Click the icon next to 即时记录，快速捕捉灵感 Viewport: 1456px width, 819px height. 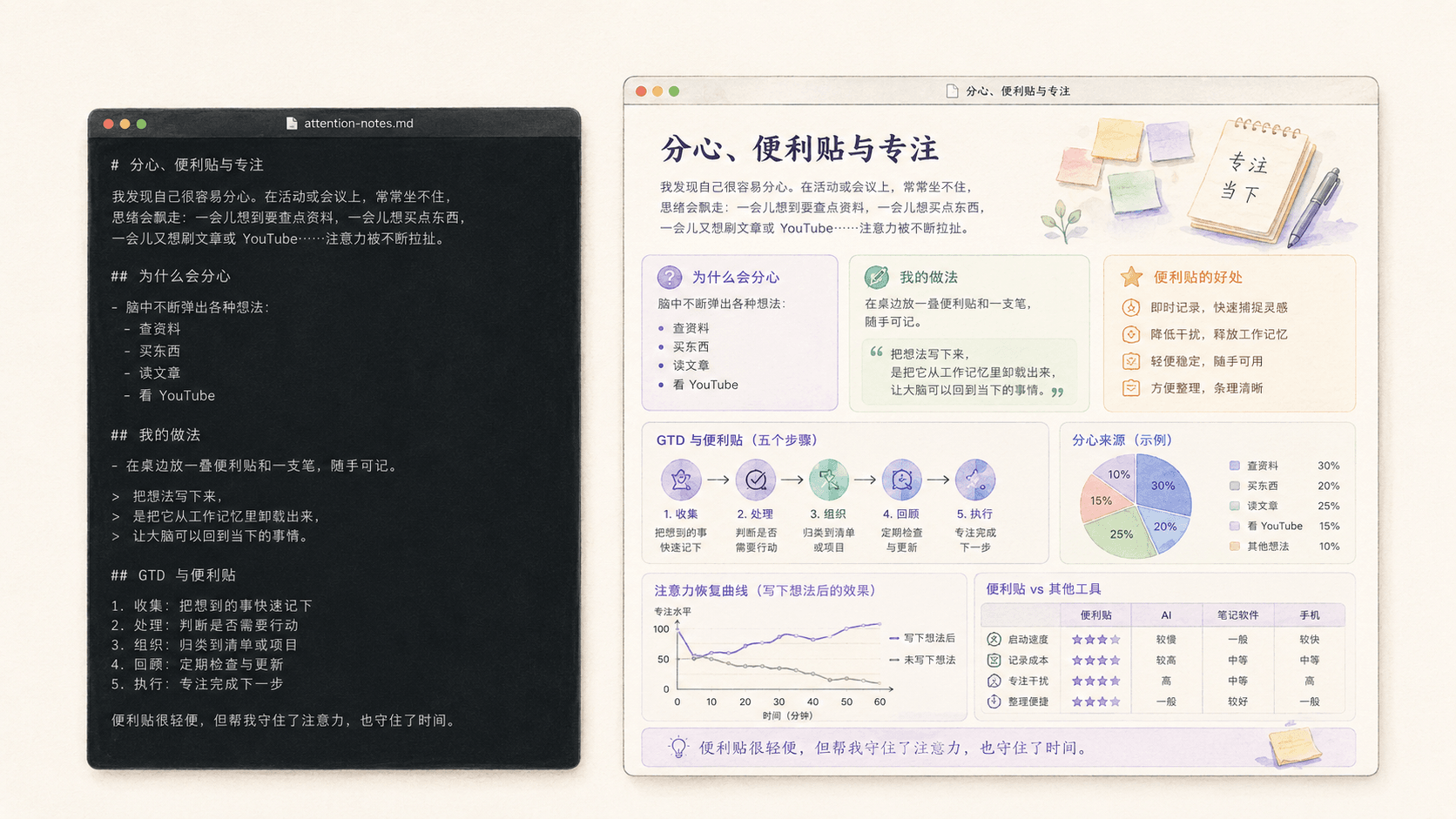pos(1130,307)
